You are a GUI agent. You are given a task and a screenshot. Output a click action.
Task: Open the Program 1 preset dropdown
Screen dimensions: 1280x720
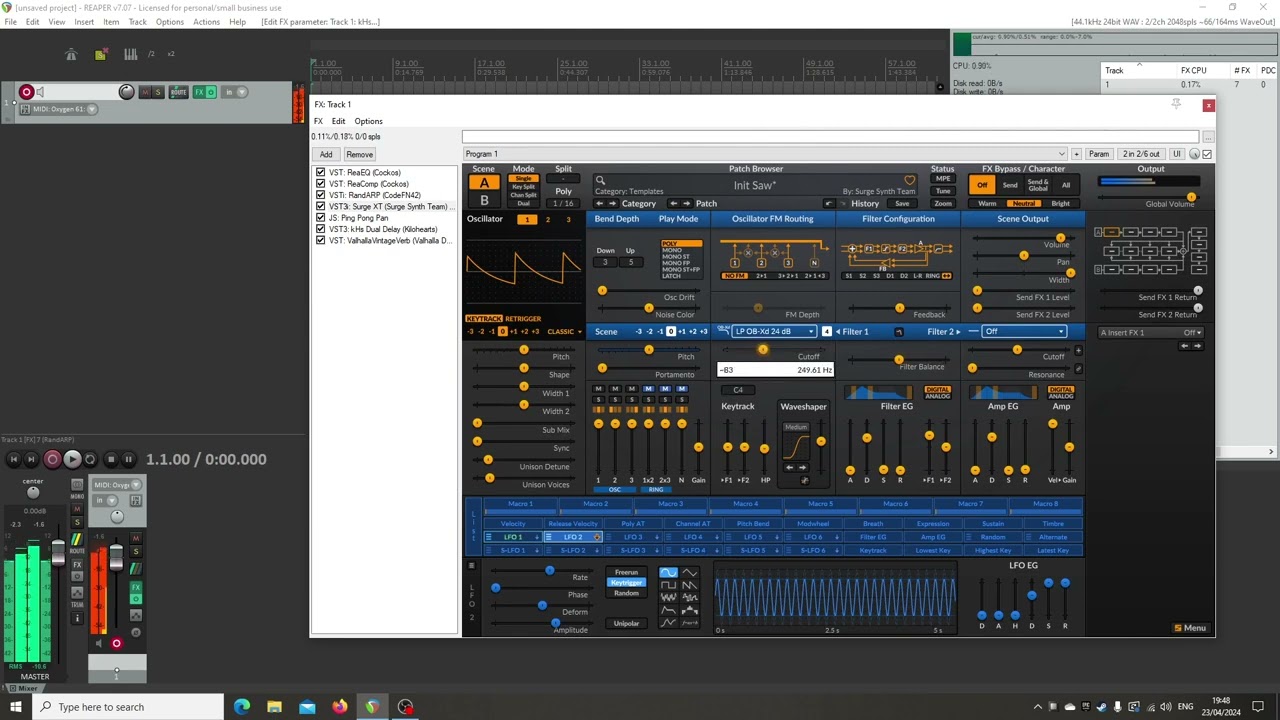point(764,154)
